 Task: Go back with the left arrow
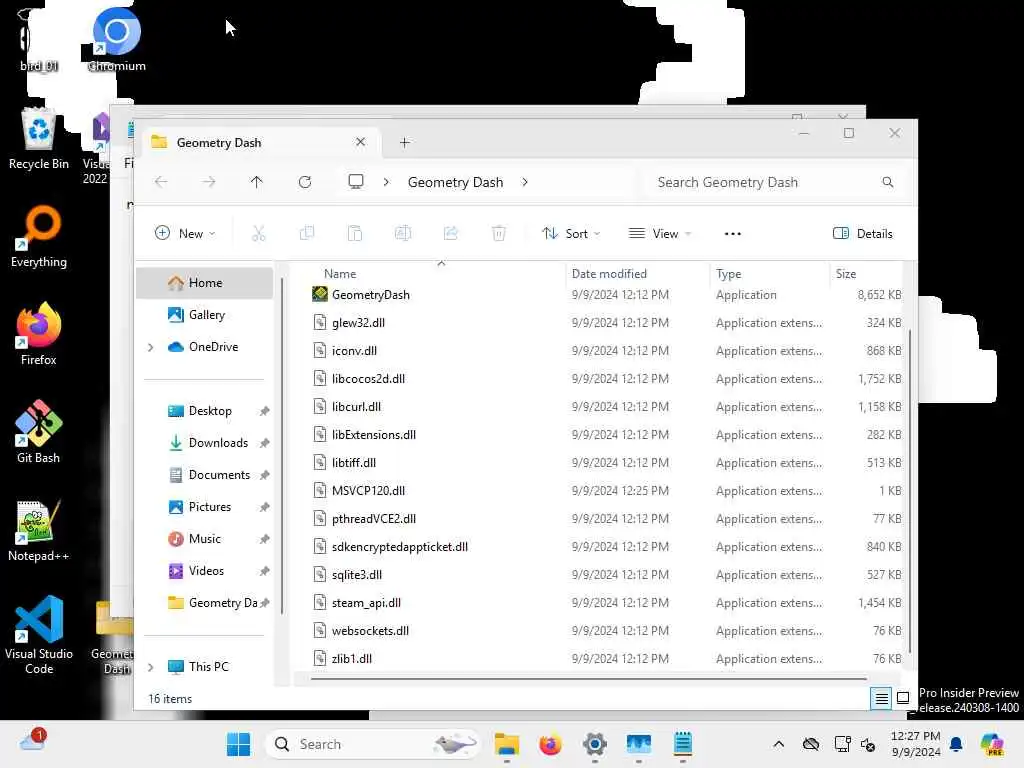[x=161, y=182]
